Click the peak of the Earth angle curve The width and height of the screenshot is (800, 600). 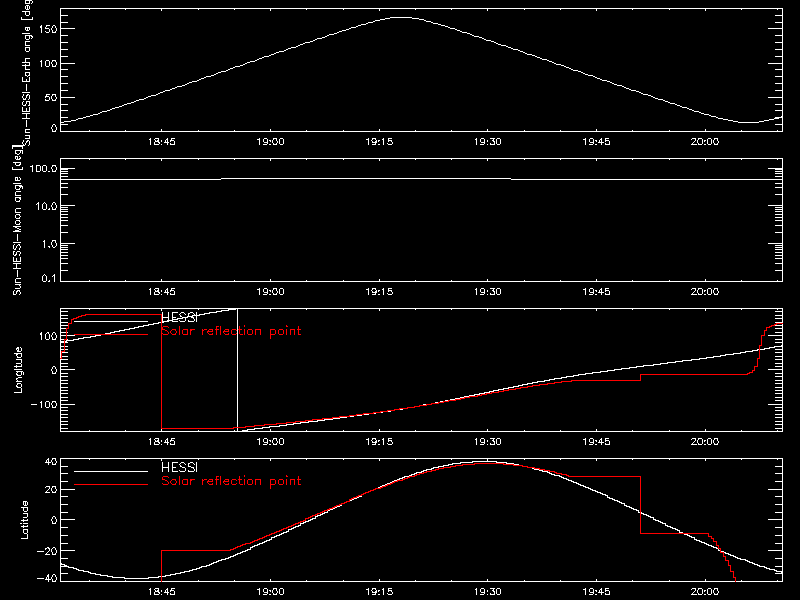pyautogui.click(x=401, y=18)
